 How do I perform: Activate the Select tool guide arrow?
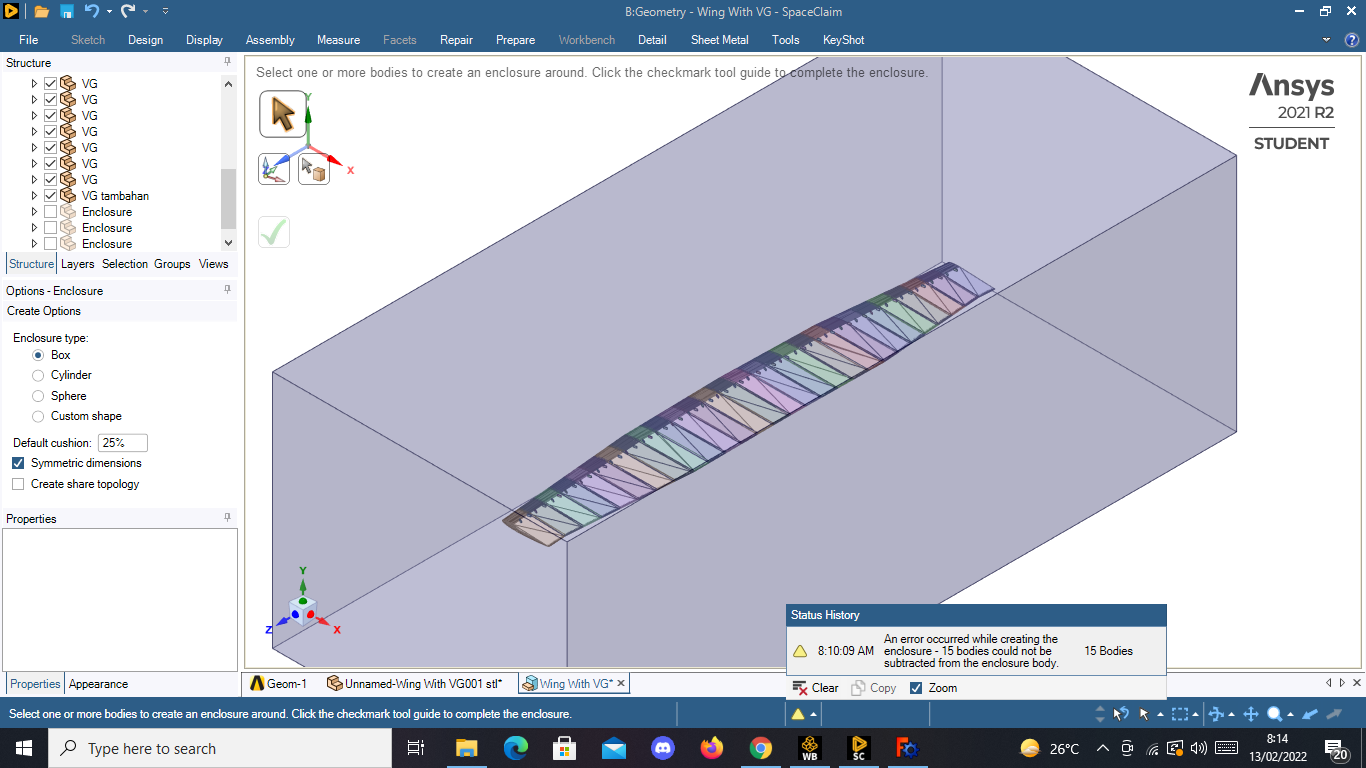(283, 113)
